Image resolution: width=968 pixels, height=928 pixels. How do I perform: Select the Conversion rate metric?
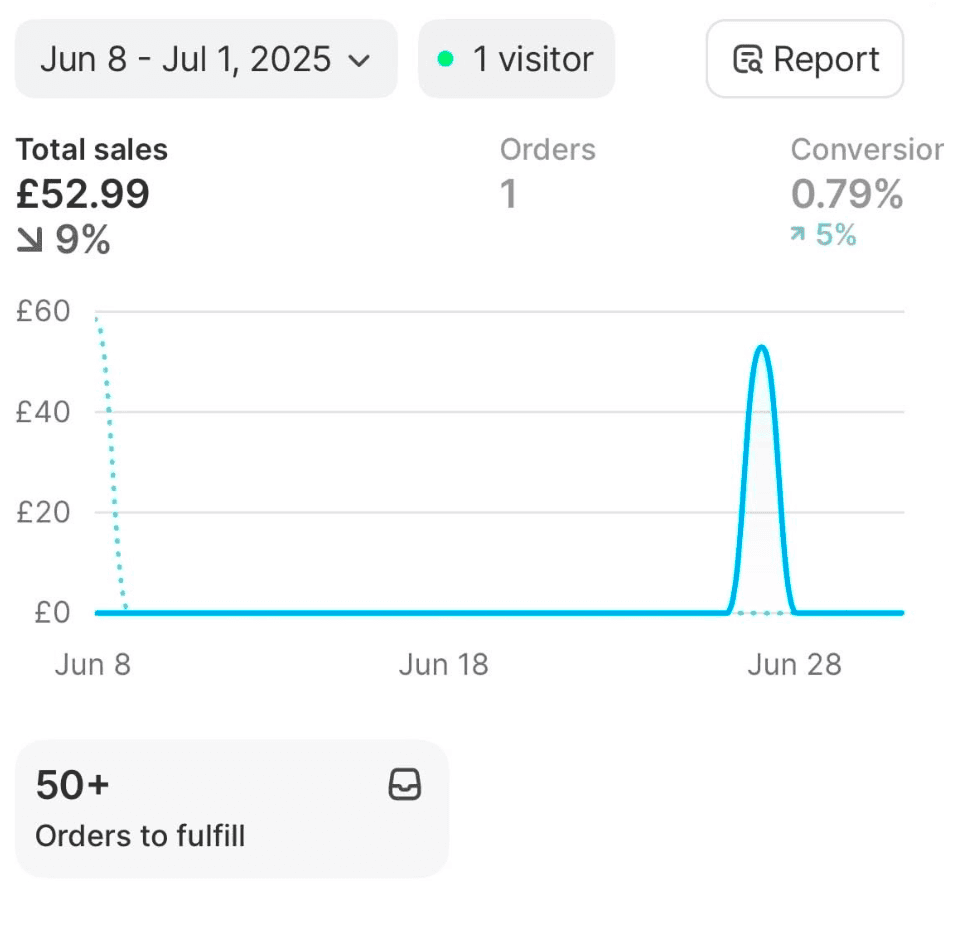(x=866, y=150)
